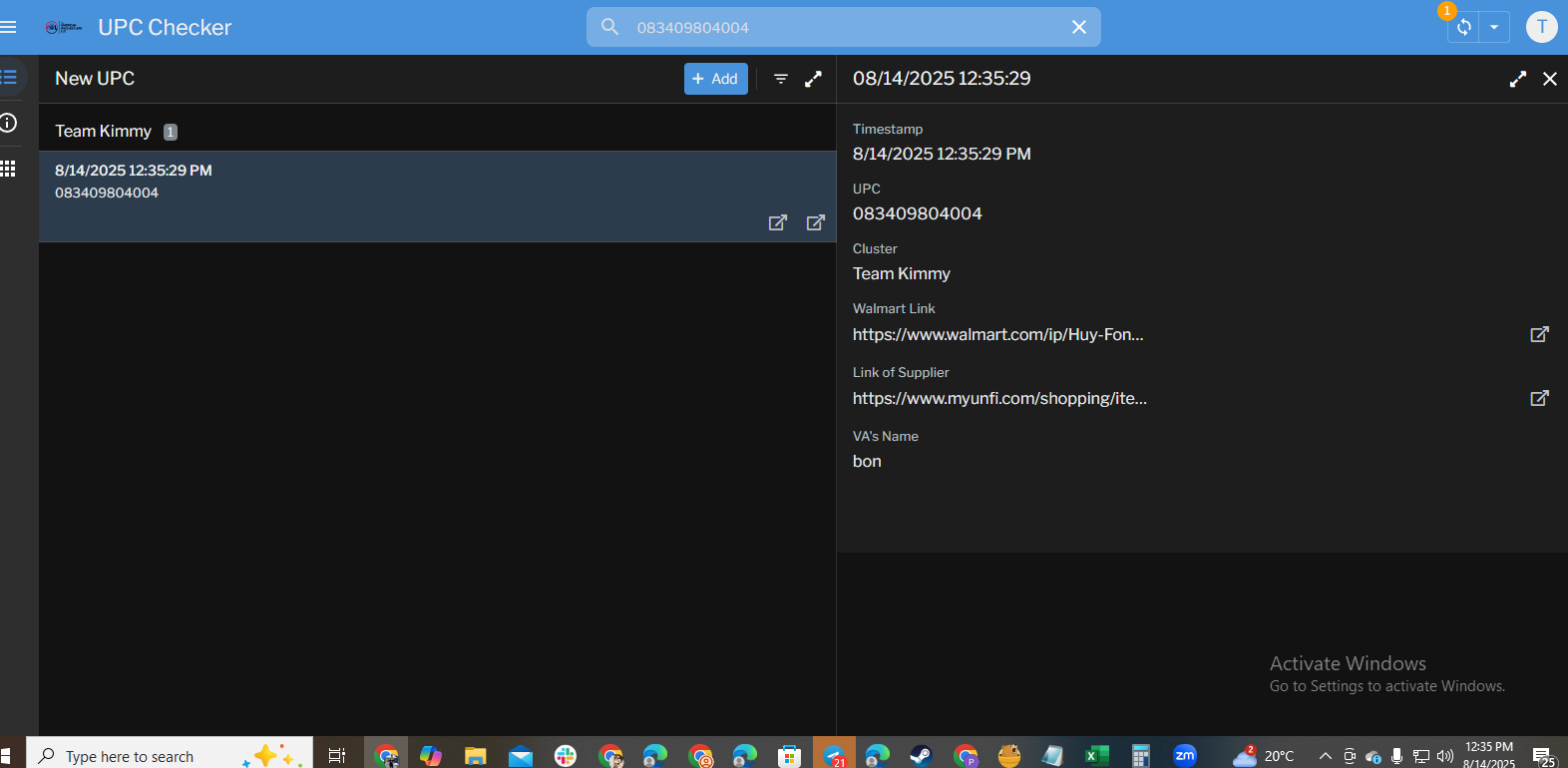The image size is (1568, 768).
Task: Launch supplier link external window icon
Action: pos(1539,398)
